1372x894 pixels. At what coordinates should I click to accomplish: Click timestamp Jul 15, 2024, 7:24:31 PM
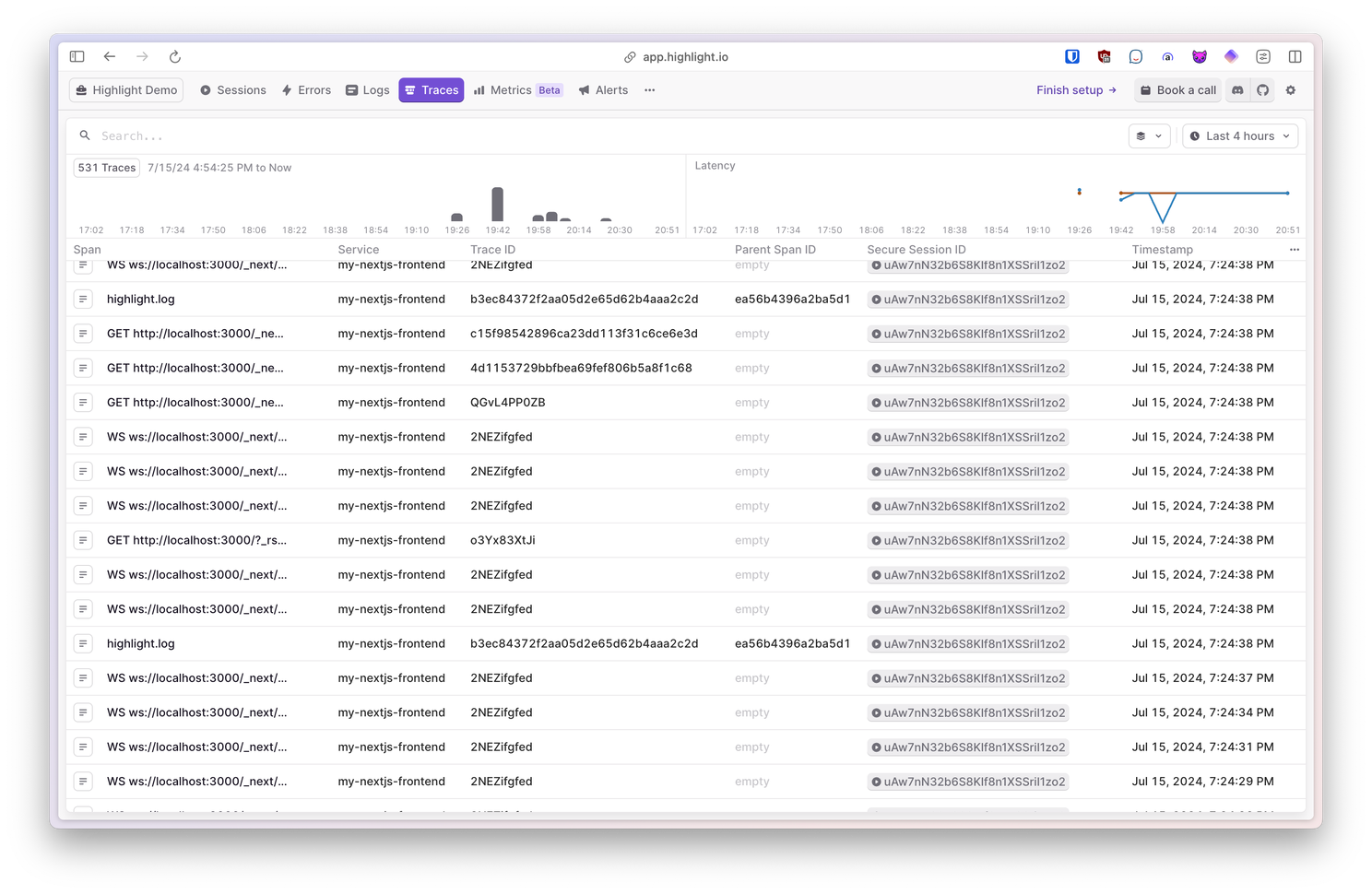point(1203,747)
